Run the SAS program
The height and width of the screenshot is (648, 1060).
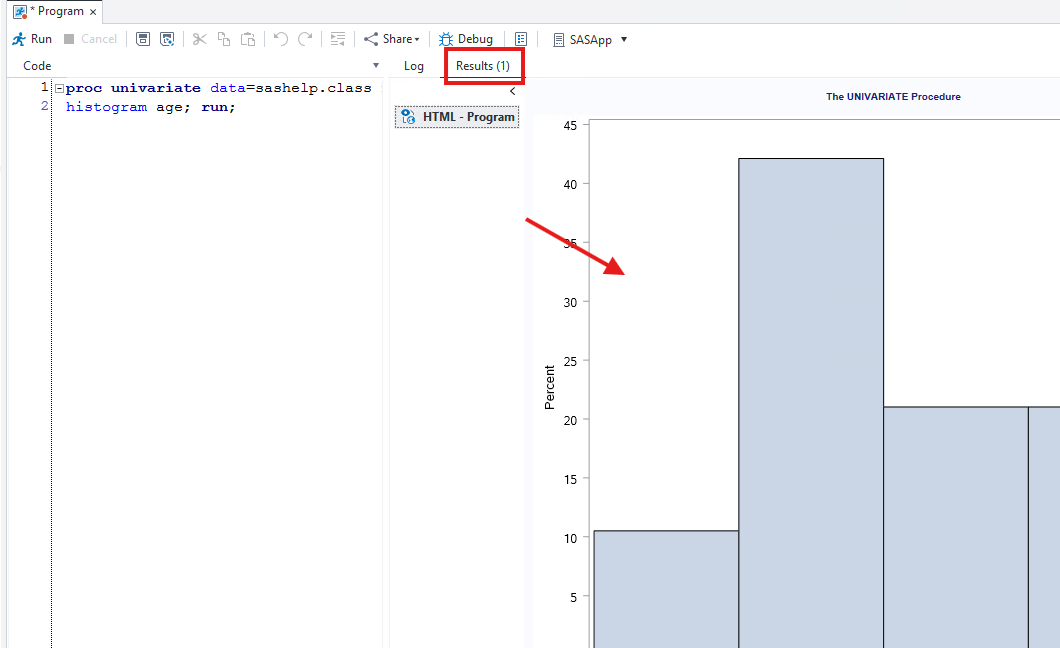[32, 39]
